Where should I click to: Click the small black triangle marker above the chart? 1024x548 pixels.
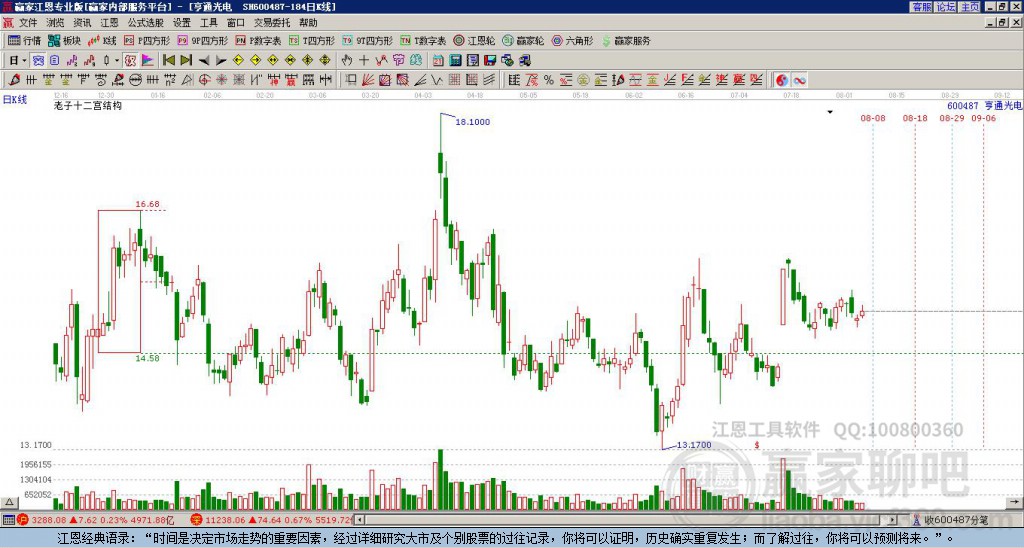coord(830,112)
